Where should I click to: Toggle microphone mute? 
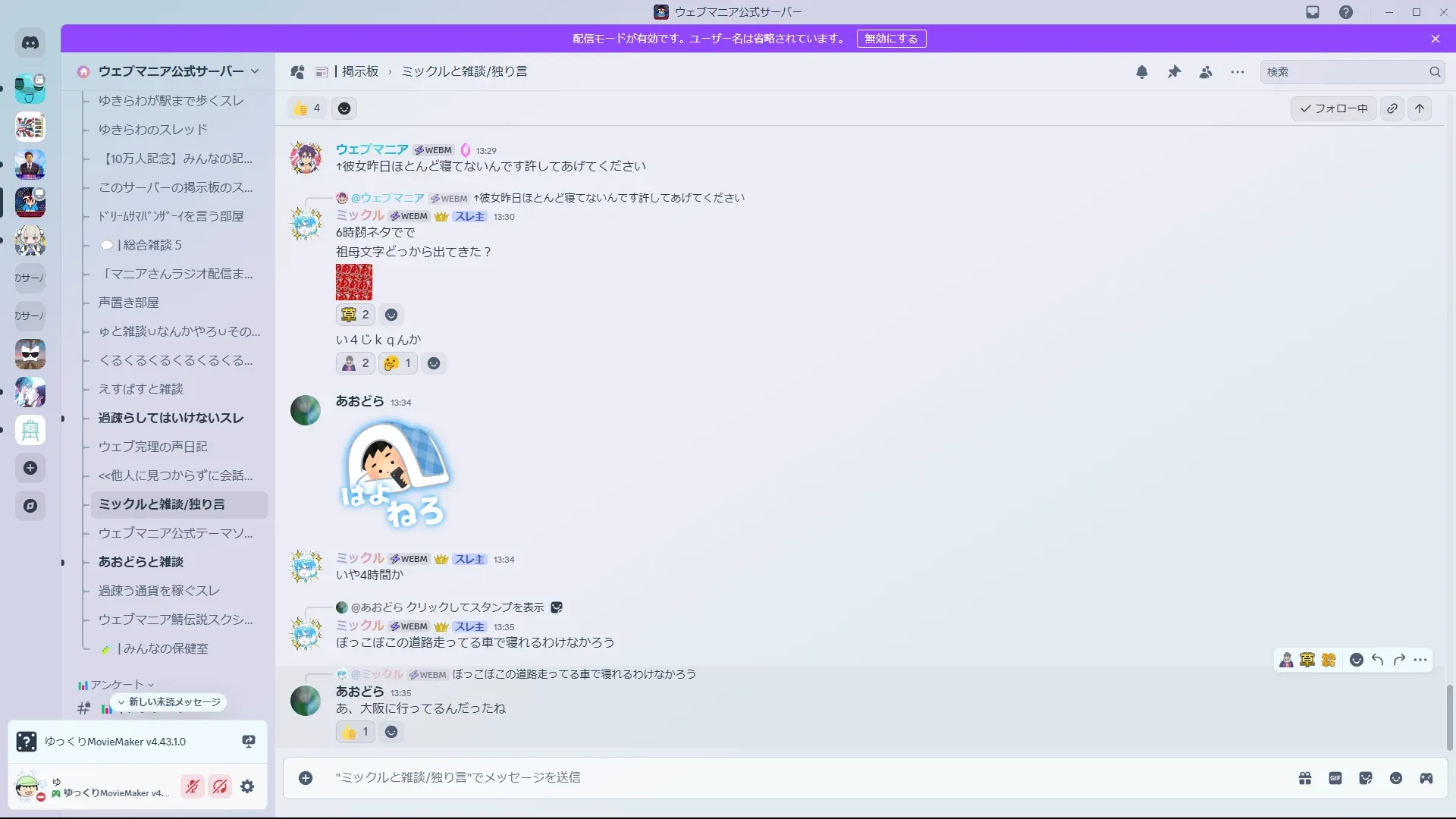point(193,786)
